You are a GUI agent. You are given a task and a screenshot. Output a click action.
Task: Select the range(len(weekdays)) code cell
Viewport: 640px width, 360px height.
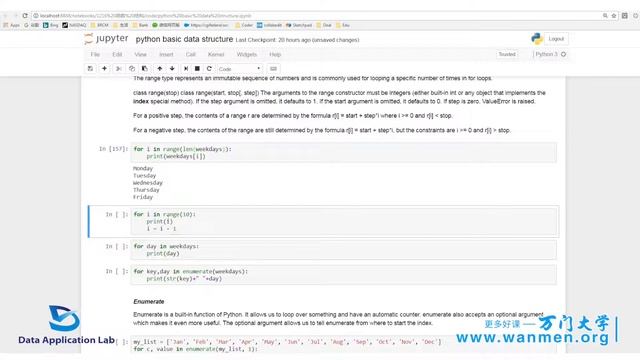tap(344, 153)
